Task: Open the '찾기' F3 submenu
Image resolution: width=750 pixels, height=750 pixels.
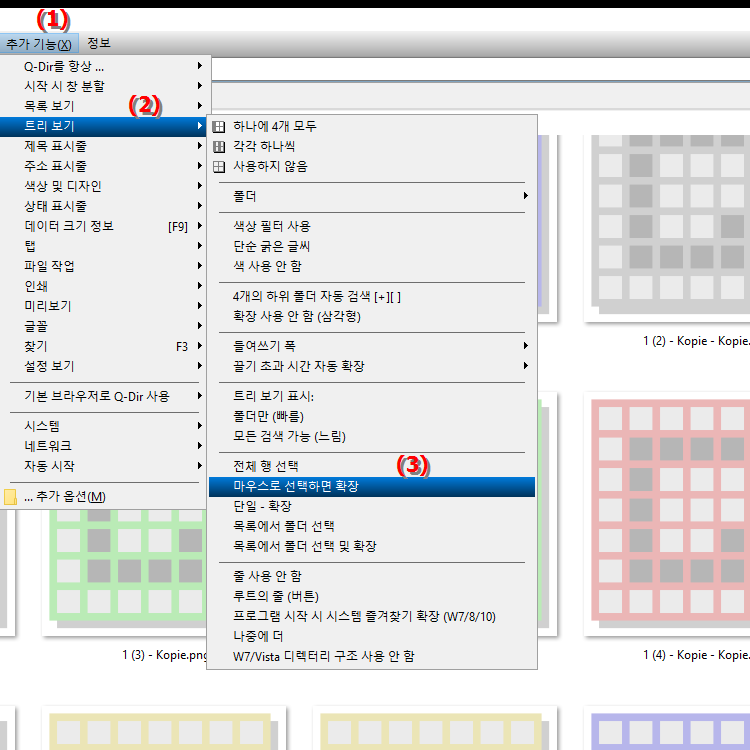Action: (x=103, y=346)
